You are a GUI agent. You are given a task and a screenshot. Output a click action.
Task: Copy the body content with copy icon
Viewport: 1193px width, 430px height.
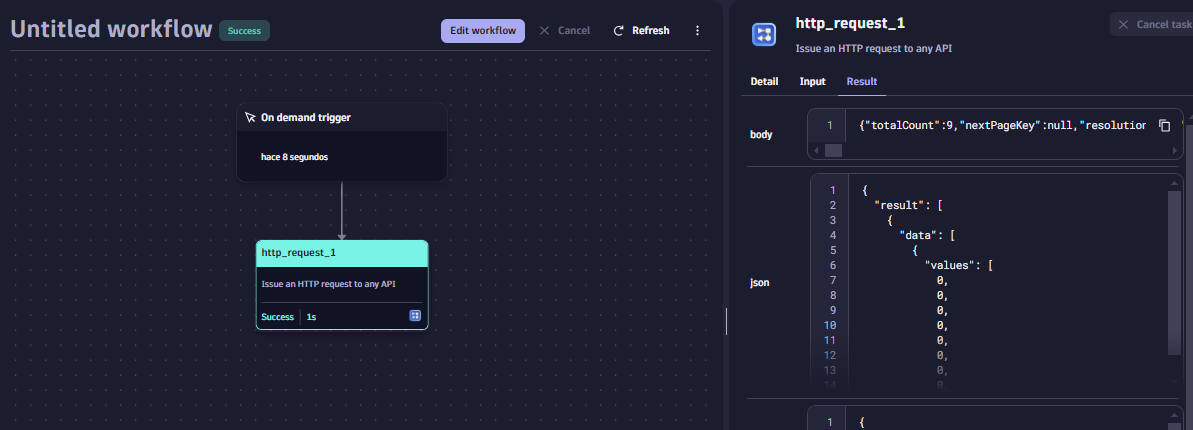tap(1164, 126)
